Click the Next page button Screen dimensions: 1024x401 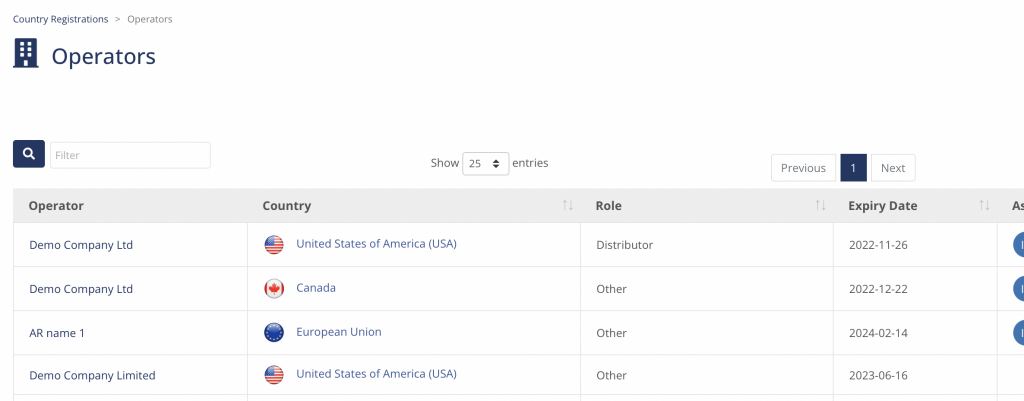[x=893, y=168]
